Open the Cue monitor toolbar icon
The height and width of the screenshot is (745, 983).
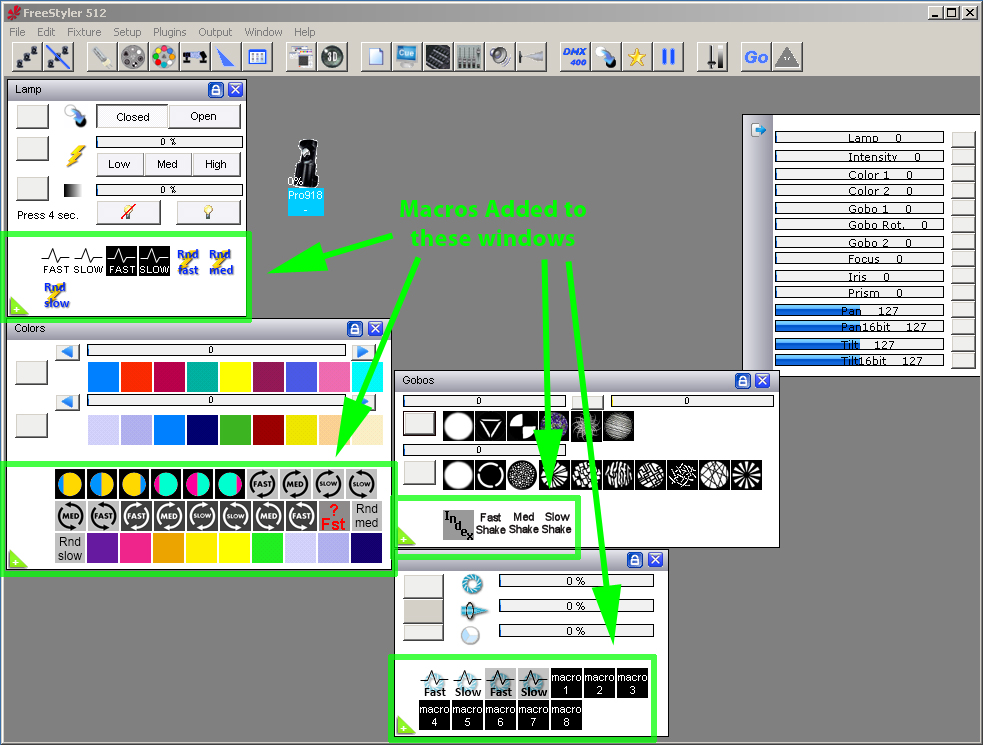click(407, 57)
